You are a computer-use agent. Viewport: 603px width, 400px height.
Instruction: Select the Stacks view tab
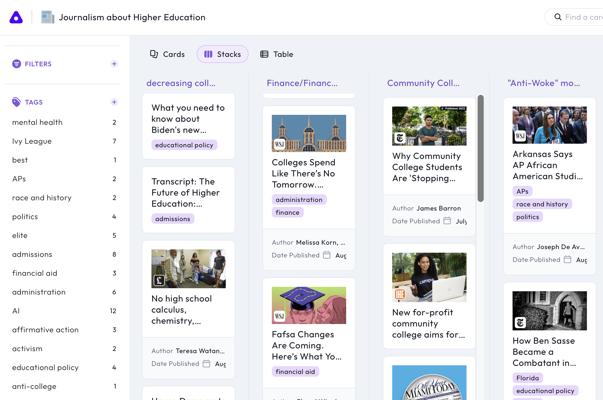[x=222, y=54]
